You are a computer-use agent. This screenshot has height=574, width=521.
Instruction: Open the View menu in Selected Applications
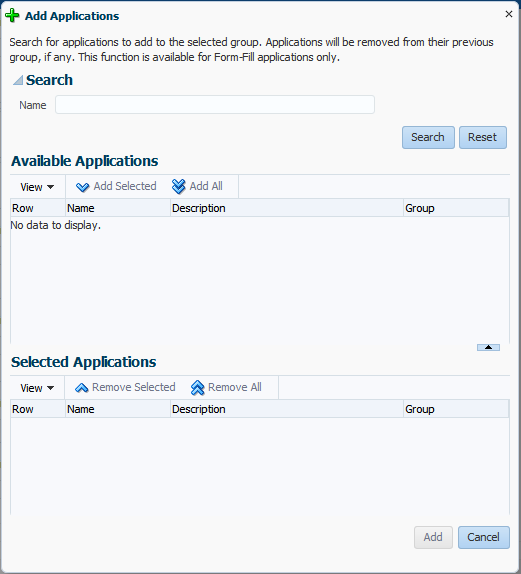click(37, 388)
